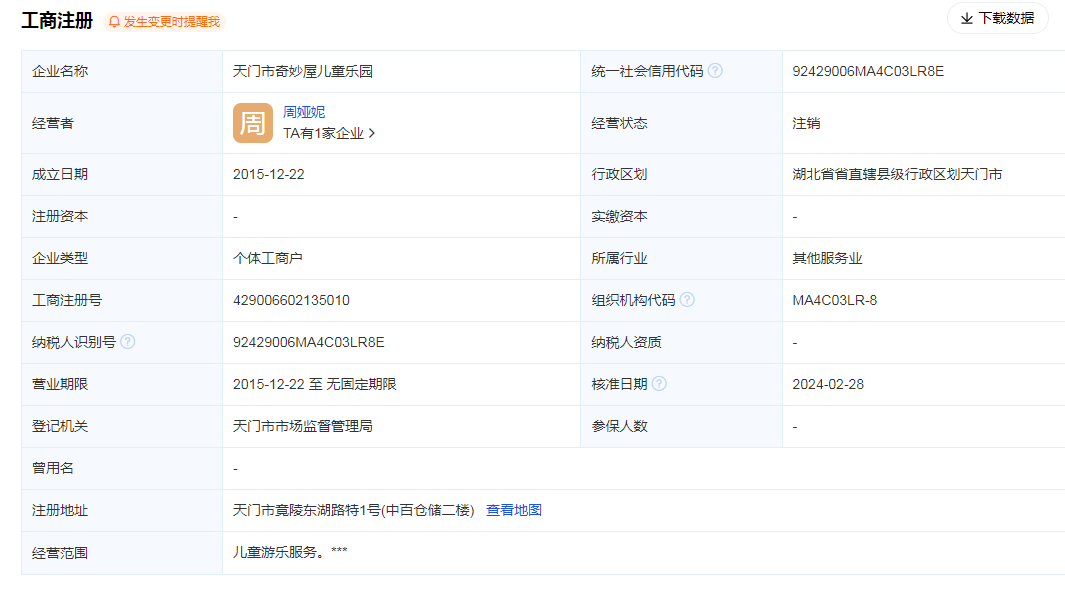Click help icon beside 统一社会信用代码
Viewport: 1065px width, 606px height.
(x=715, y=71)
